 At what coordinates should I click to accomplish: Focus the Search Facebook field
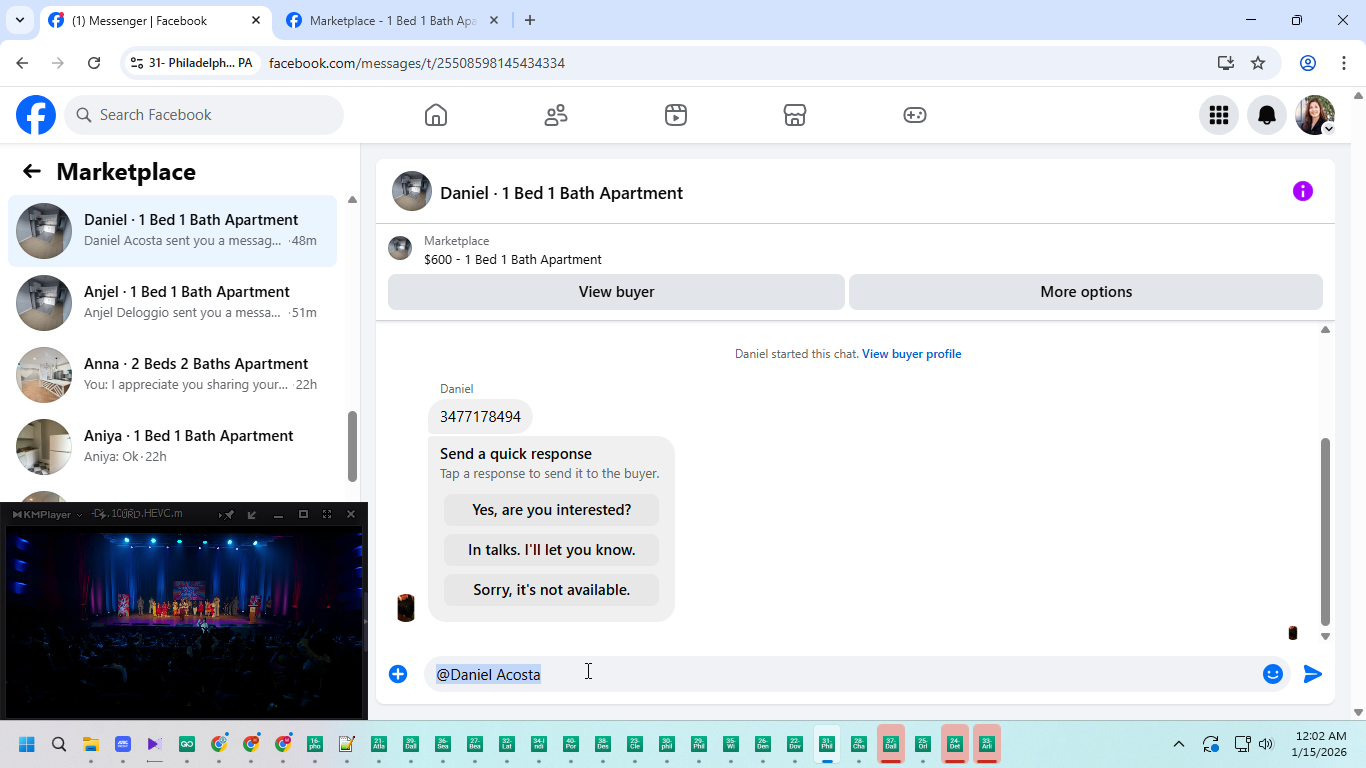point(204,115)
